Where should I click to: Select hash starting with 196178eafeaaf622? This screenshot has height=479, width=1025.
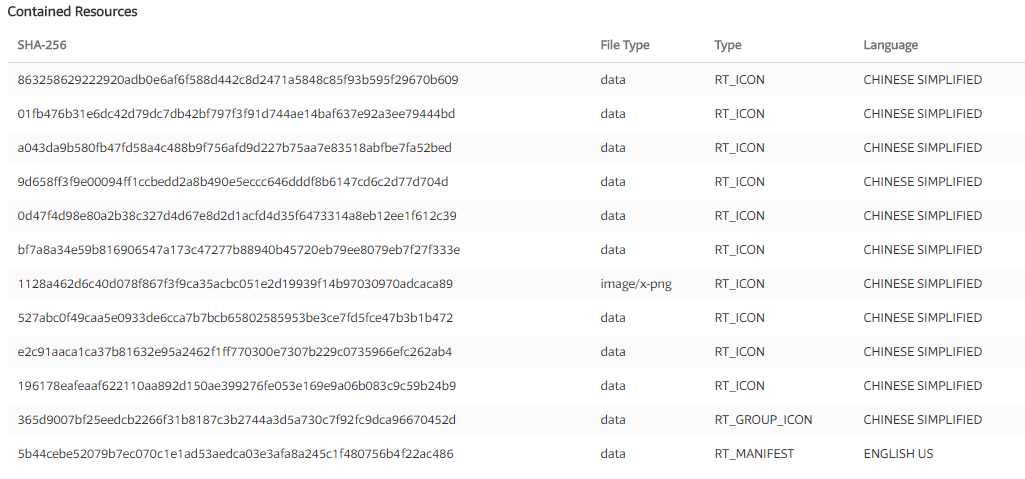click(237, 386)
